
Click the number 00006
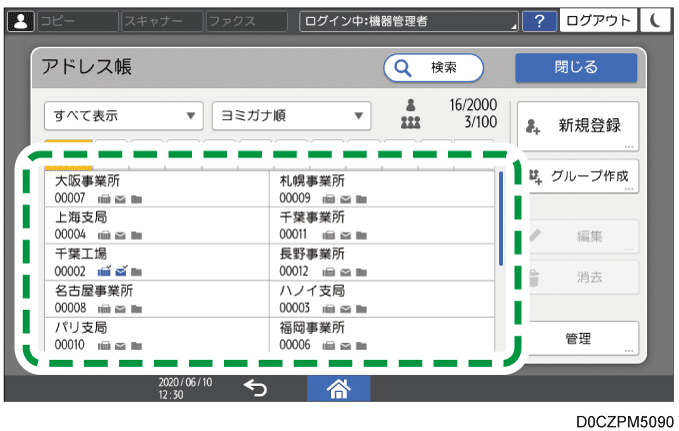point(295,345)
